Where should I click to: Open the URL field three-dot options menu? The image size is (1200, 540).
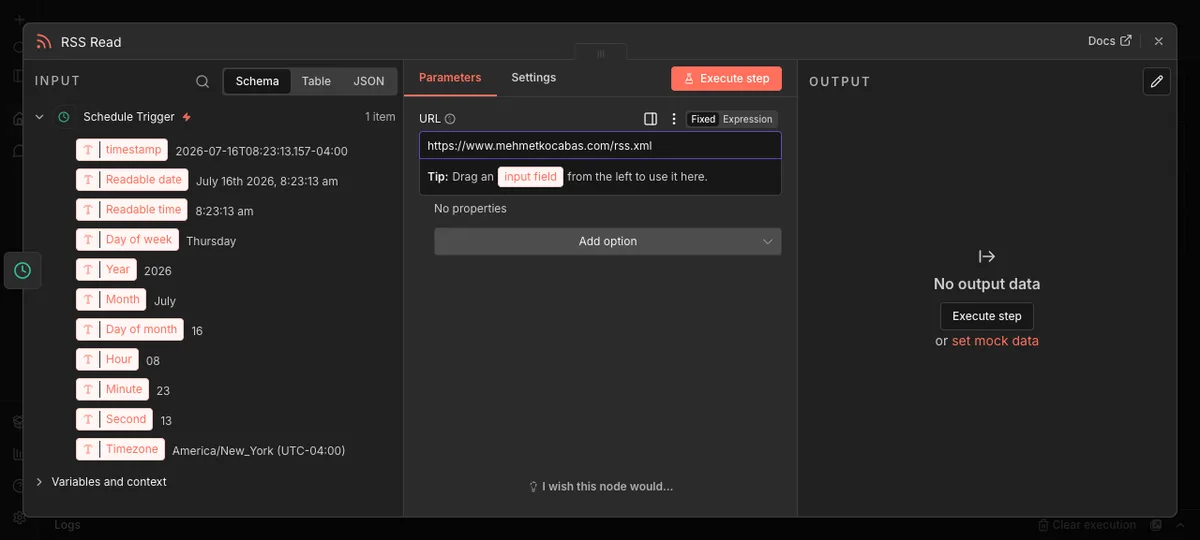click(x=674, y=119)
